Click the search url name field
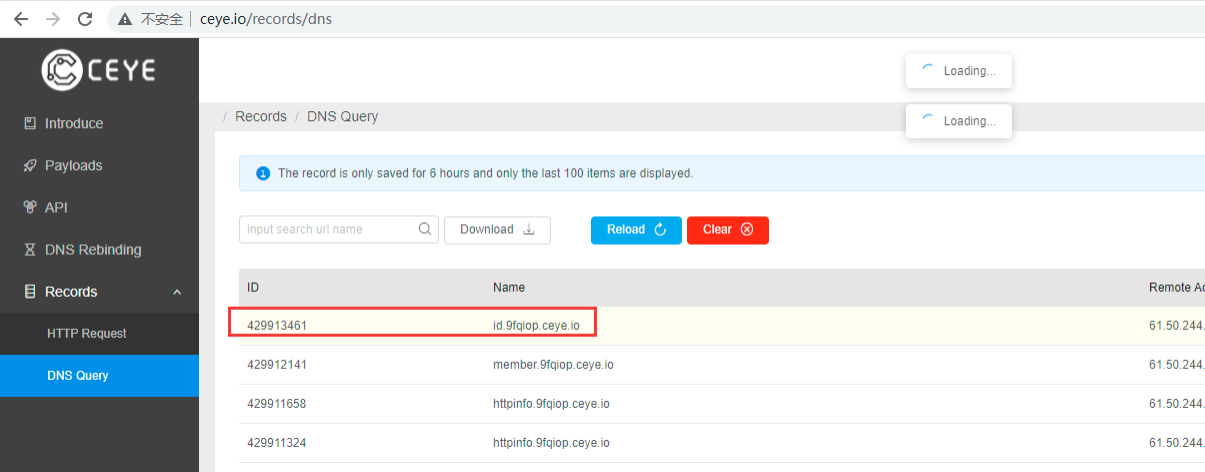 point(330,229)
